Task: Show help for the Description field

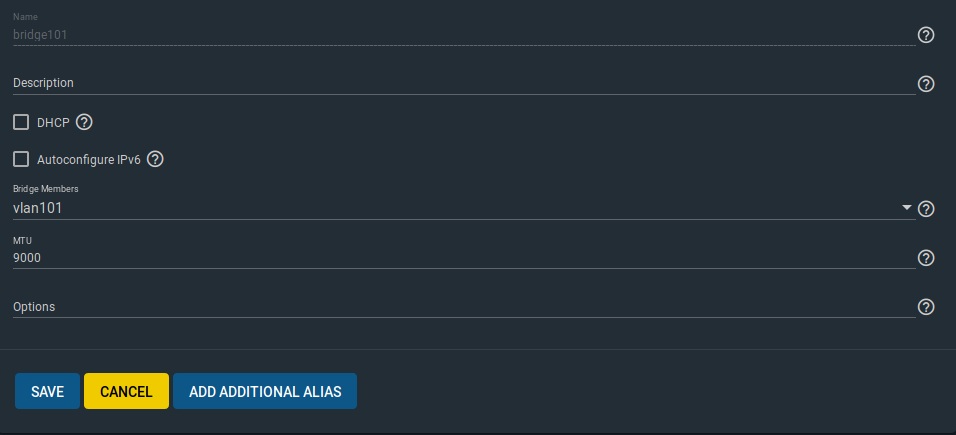Action: (926, 84)
